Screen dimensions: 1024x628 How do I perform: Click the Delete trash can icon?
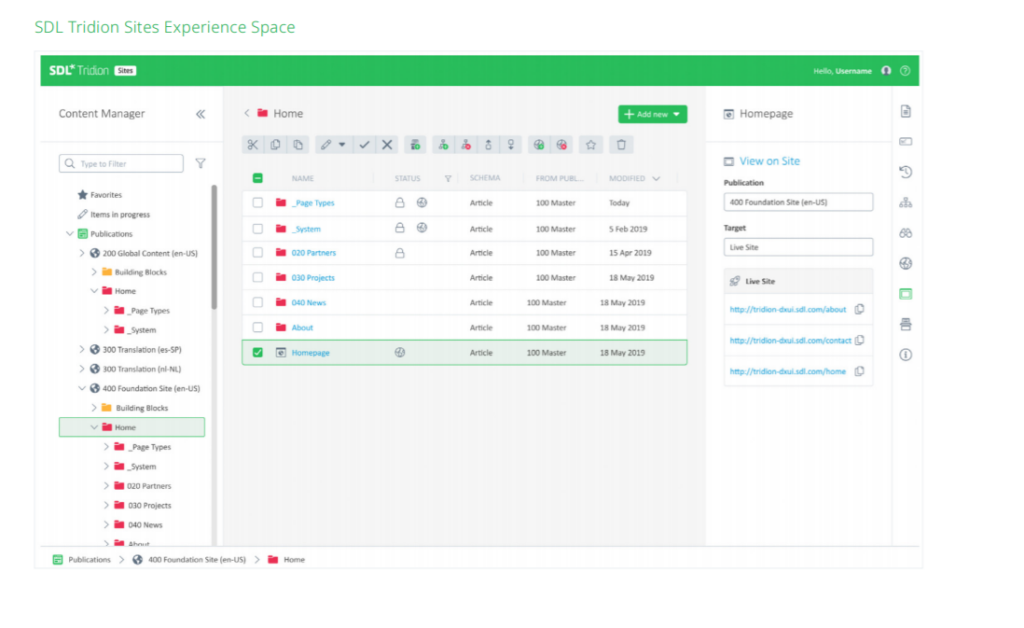[x=621, y=145]
